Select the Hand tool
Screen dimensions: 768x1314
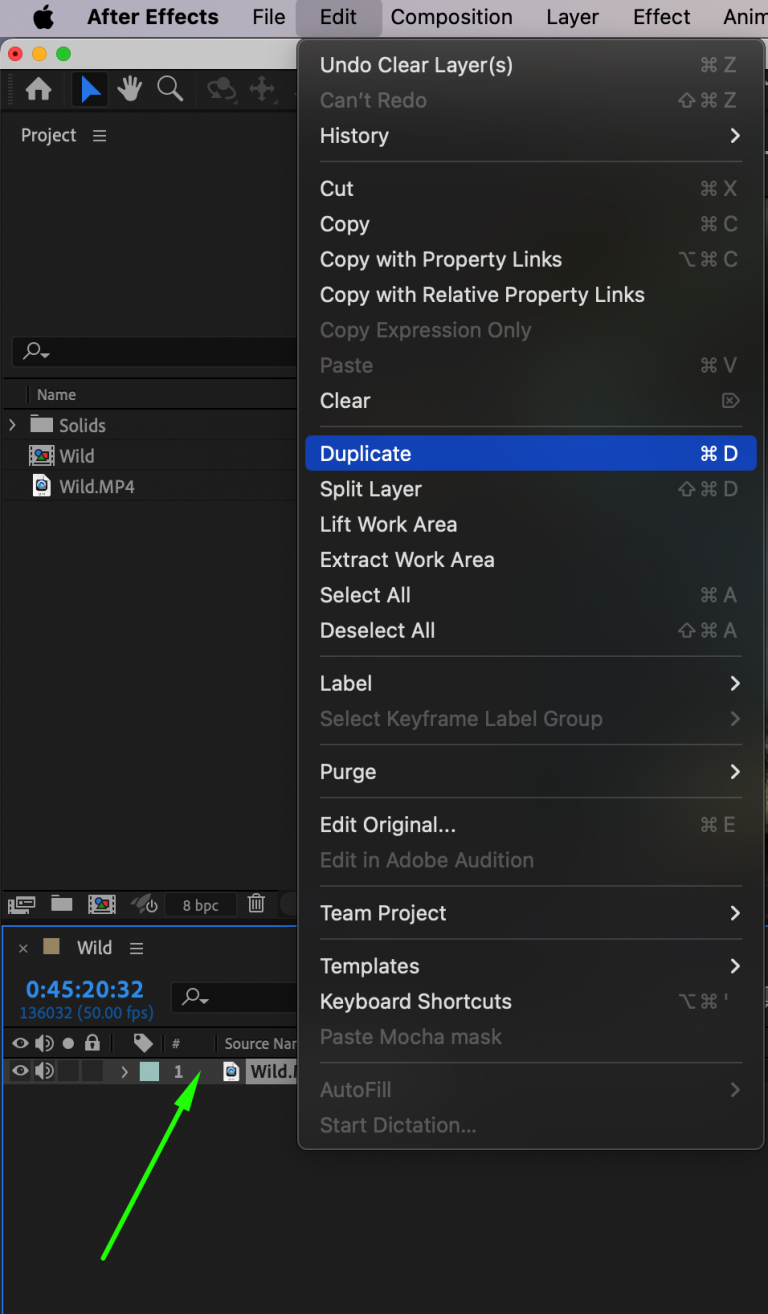point(130,89)
